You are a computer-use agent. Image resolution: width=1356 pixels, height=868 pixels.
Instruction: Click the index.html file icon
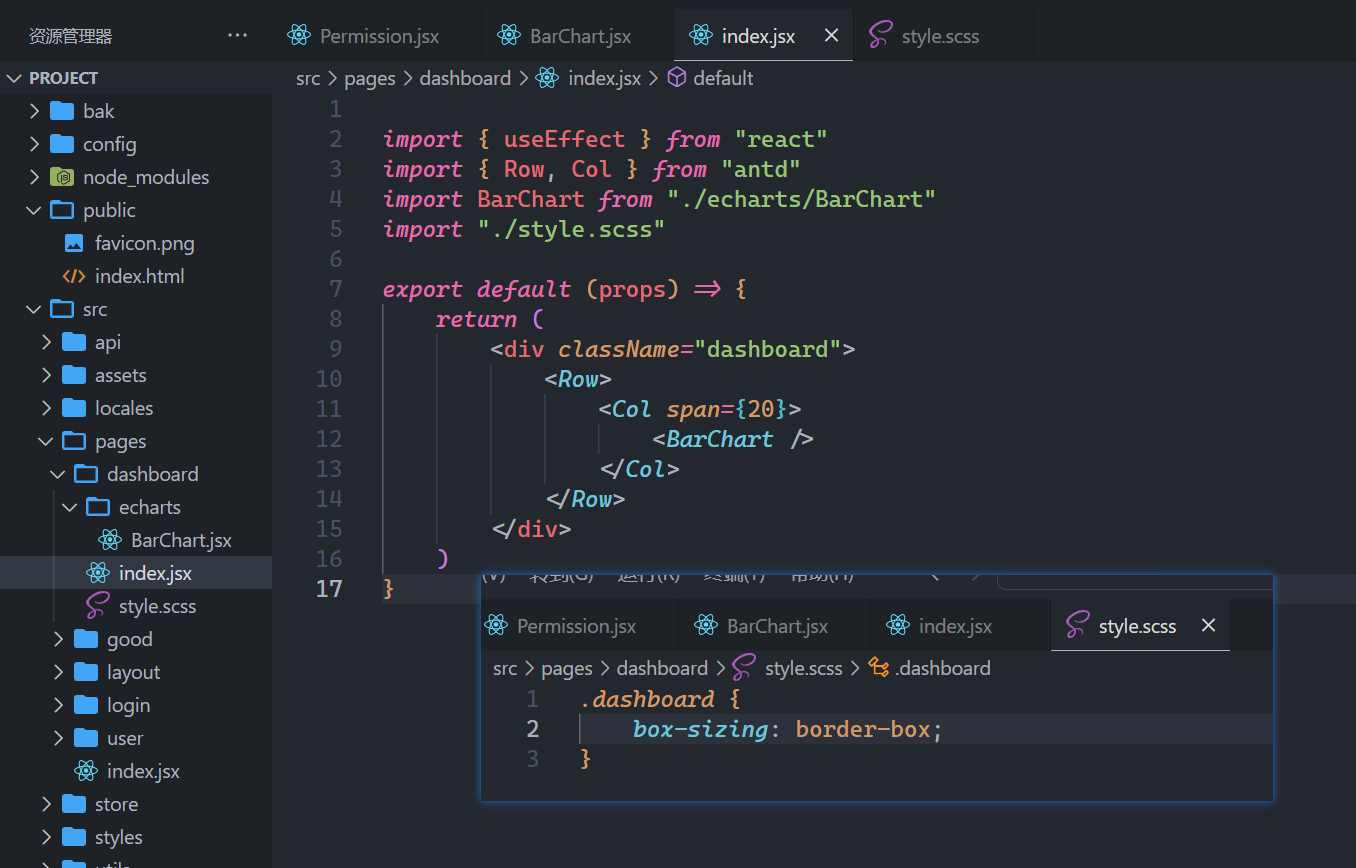click(x=74, y=276)
